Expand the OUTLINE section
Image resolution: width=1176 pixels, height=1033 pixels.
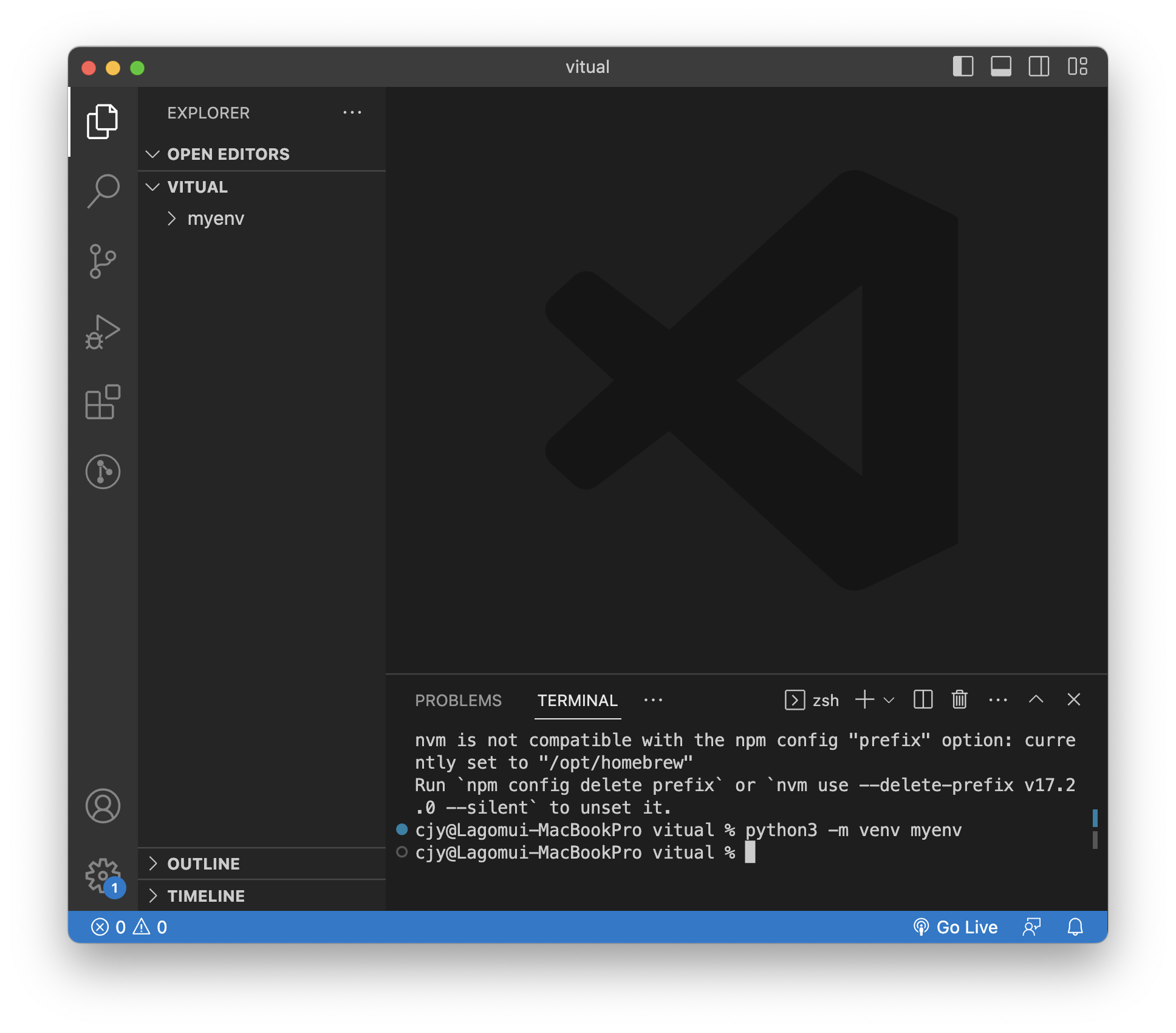pyautogui.click(x=203, y=863)
